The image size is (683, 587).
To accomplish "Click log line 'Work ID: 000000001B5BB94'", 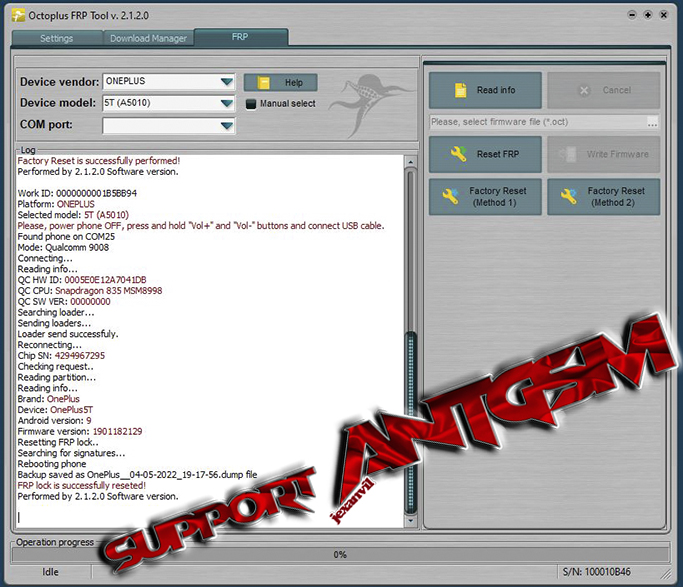I will pos(77,193).
